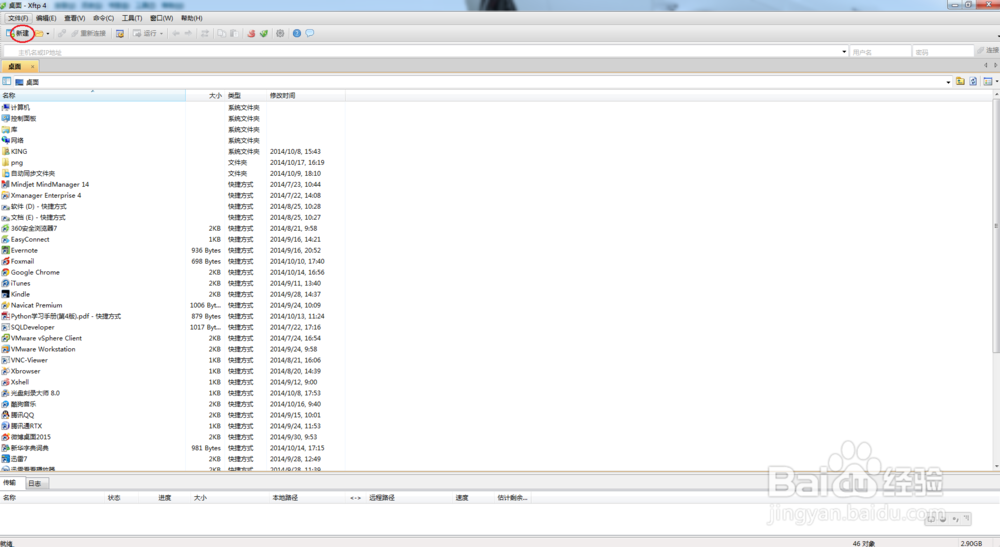
Task: Click the copy icon in toolbar
Action: (x=221, y=33)
